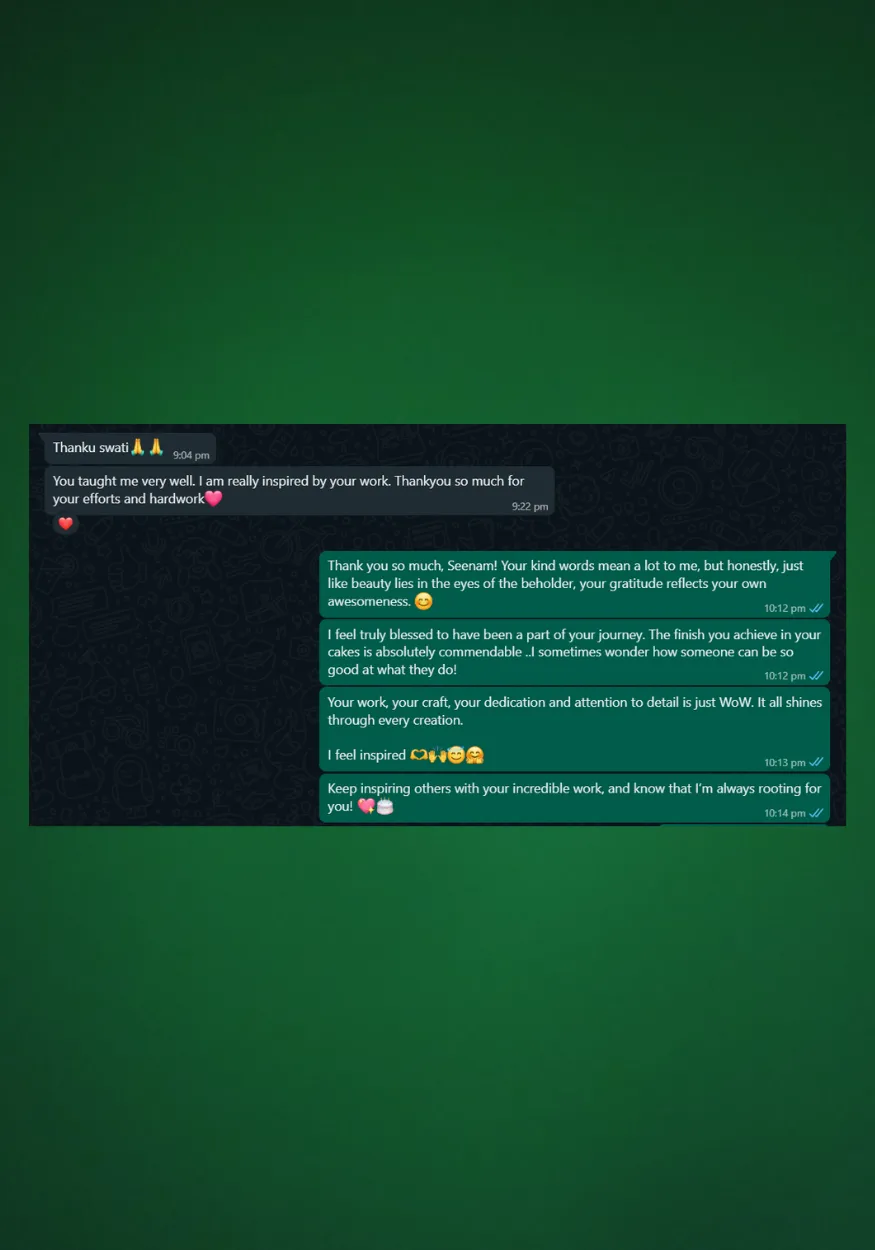Click the raised hands emoji after I feel inspired
This screenshot has width=875, height=1250.
click(x=437, y=755)
